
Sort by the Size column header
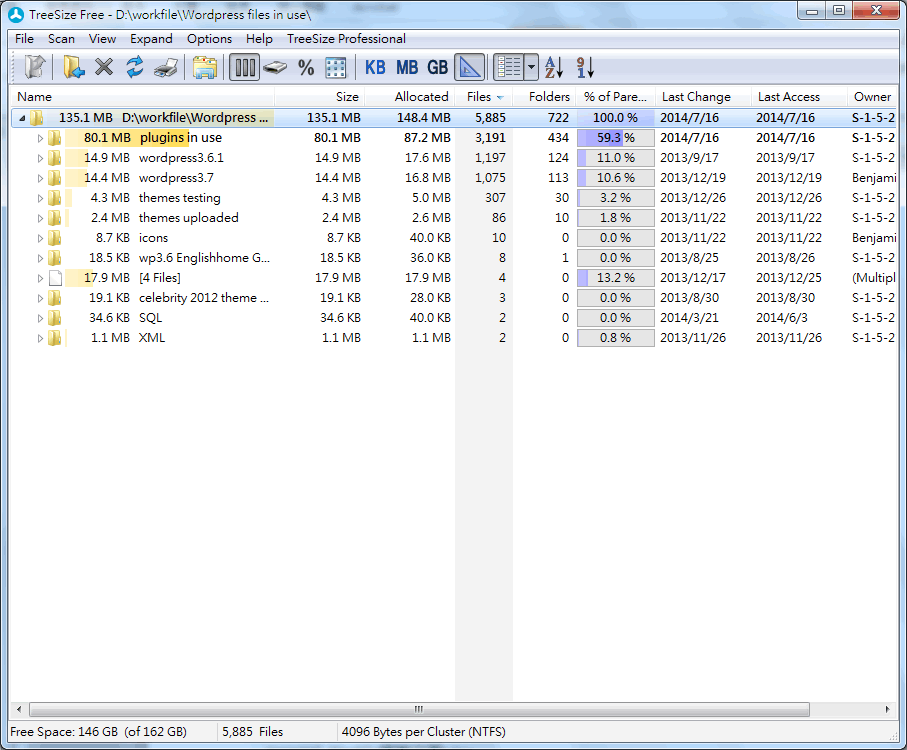click(319, 97)
